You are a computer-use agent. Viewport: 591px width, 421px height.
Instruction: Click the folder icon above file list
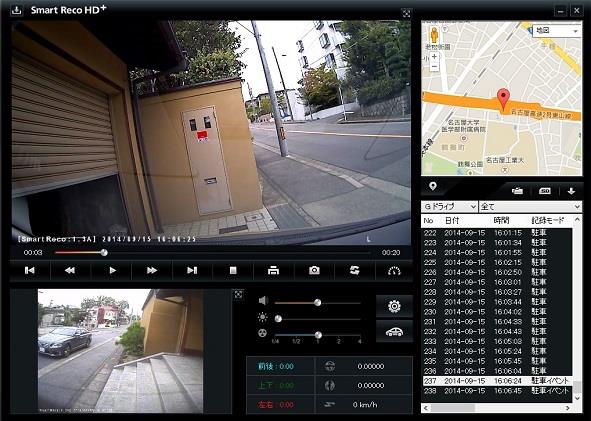point(517,191)
